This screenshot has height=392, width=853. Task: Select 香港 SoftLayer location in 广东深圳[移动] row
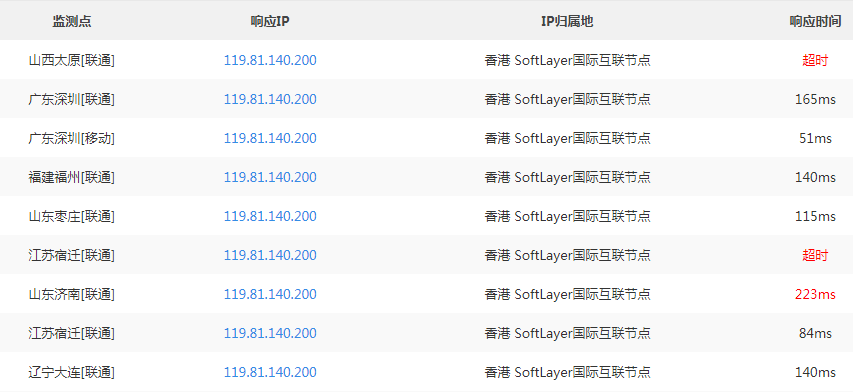point(567,139)
